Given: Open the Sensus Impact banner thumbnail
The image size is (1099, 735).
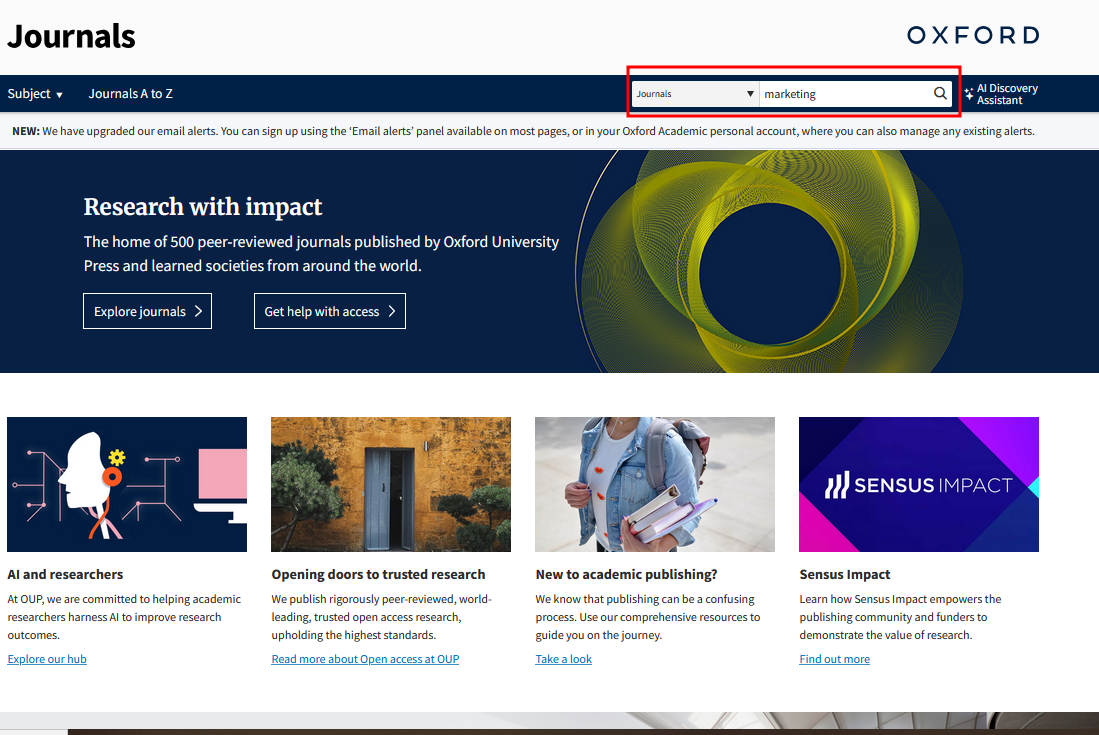Looking at the screenshot, I should point(919,484).
